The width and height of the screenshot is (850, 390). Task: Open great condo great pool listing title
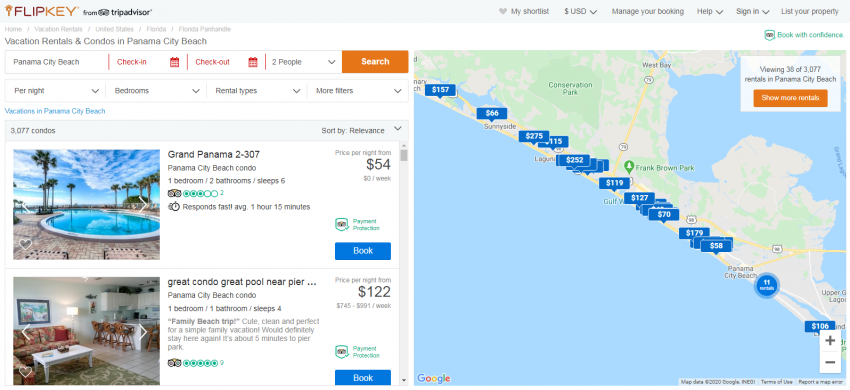coord(242,282)
